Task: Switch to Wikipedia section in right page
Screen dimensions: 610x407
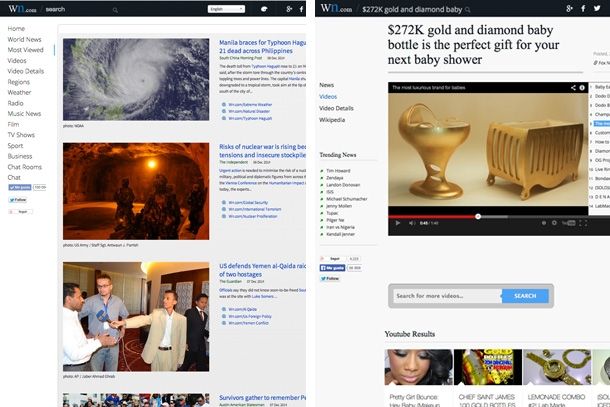Action: tap(332, 119)
